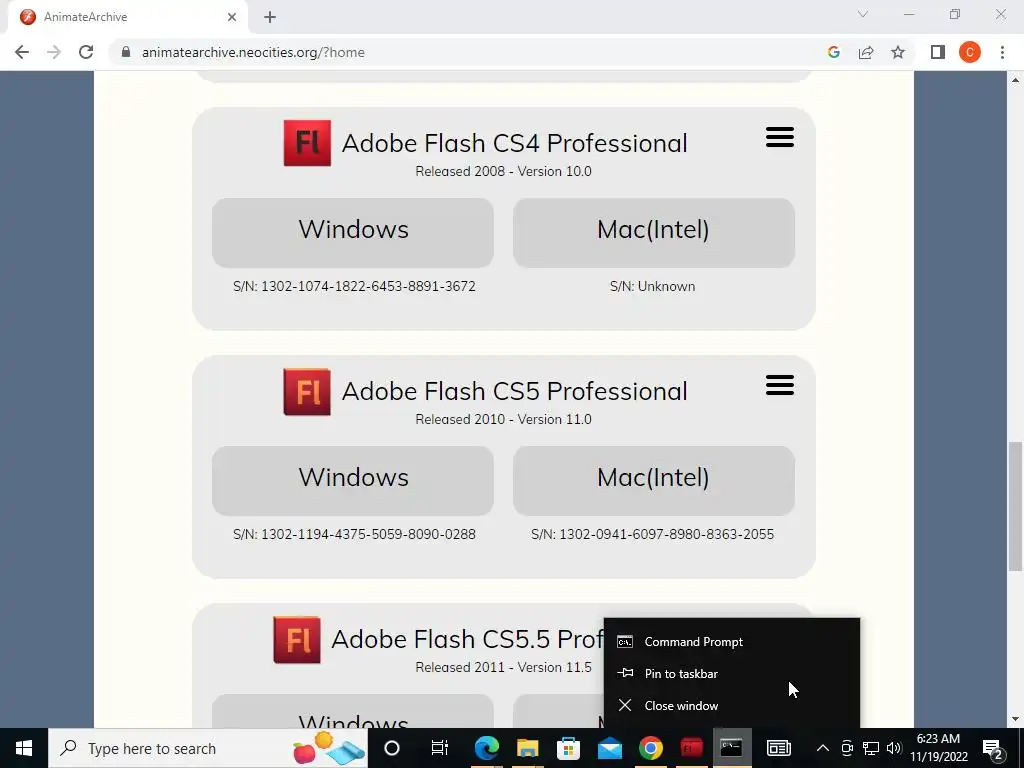Click the Flash CS5 Fl logo
Image resolution: width=1024 pixels, height=768 pixels.
pos(307,392)
